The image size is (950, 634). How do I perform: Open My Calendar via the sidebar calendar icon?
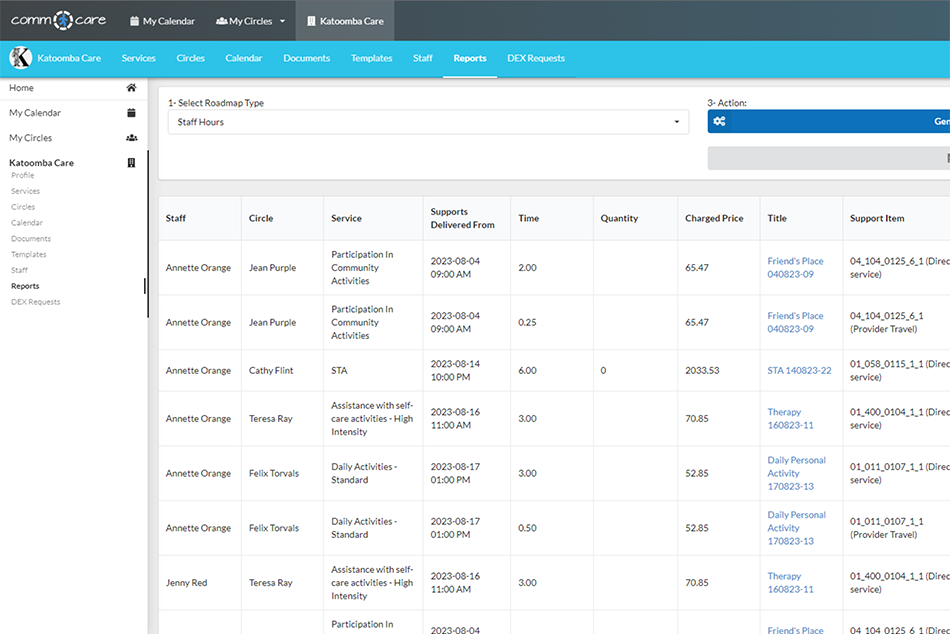tap(131, 113)
